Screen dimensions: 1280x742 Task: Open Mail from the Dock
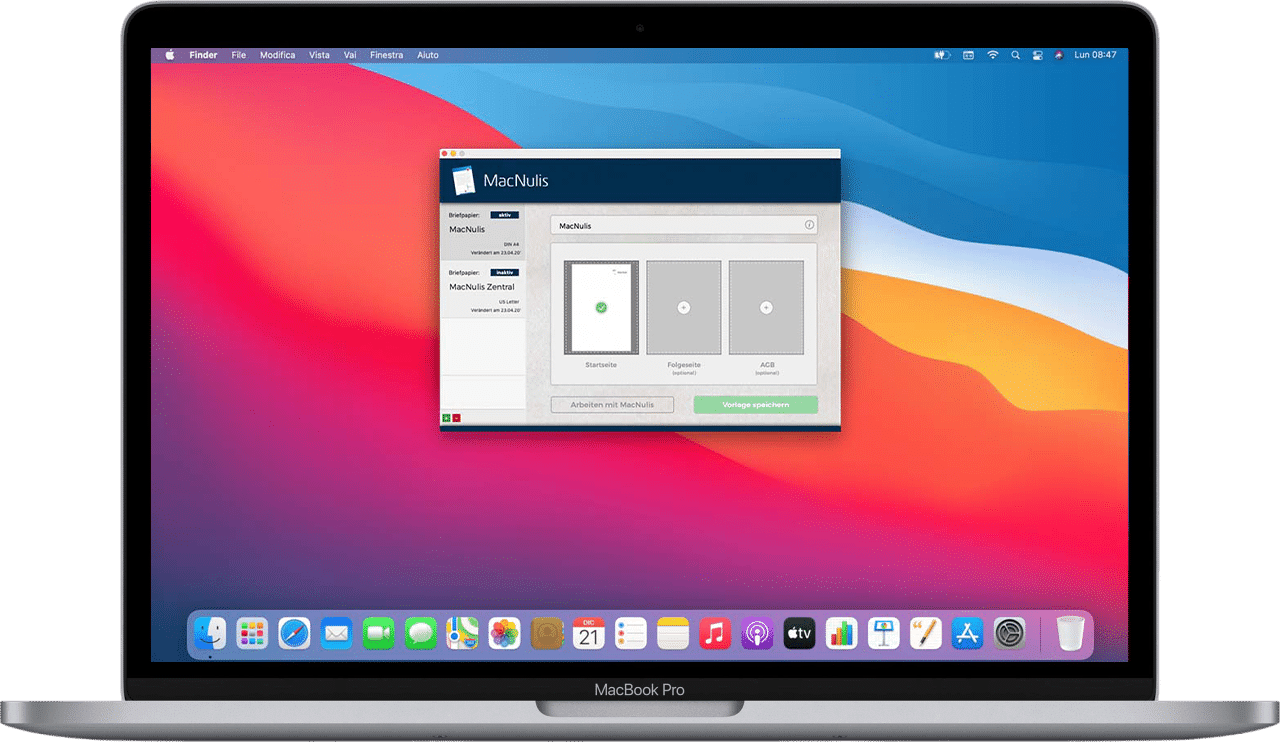click(x=336, y=633)
